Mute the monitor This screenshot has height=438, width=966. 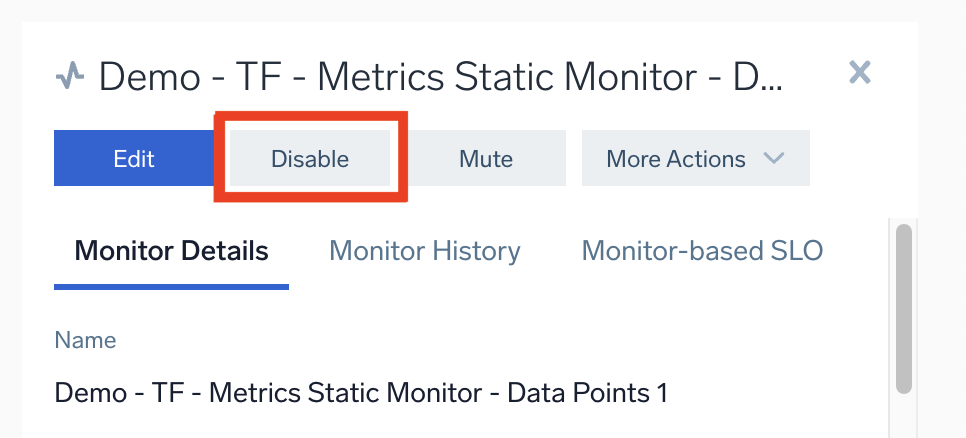pos(486,158)
